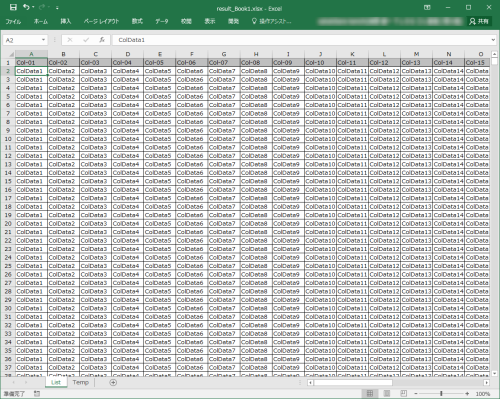Screen dimensions: 500x399
Task: Select the Temp sheet tab
Action: click(81, 382)
